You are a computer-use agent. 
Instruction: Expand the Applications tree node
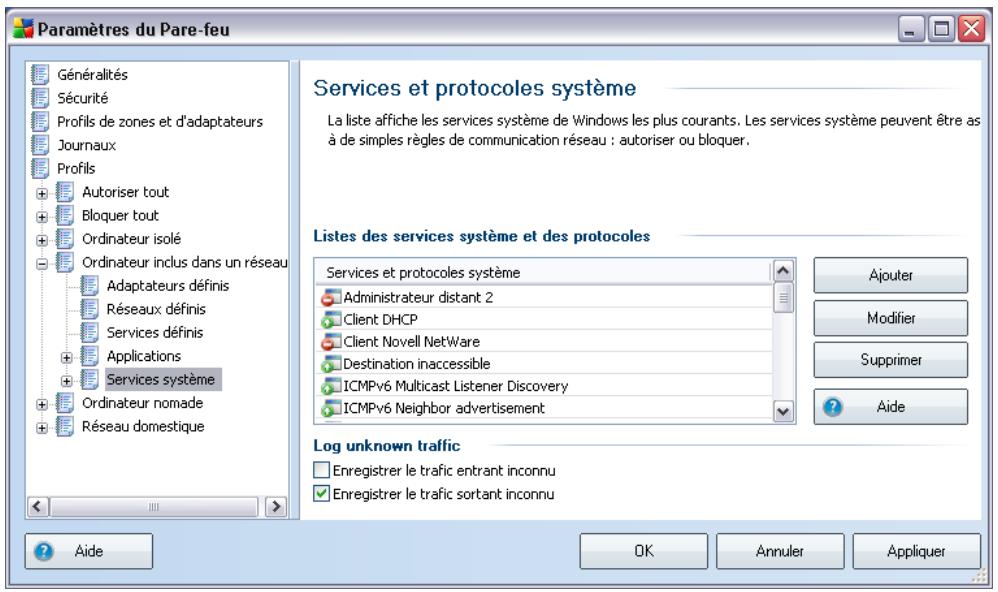click(x=67, y=358)
